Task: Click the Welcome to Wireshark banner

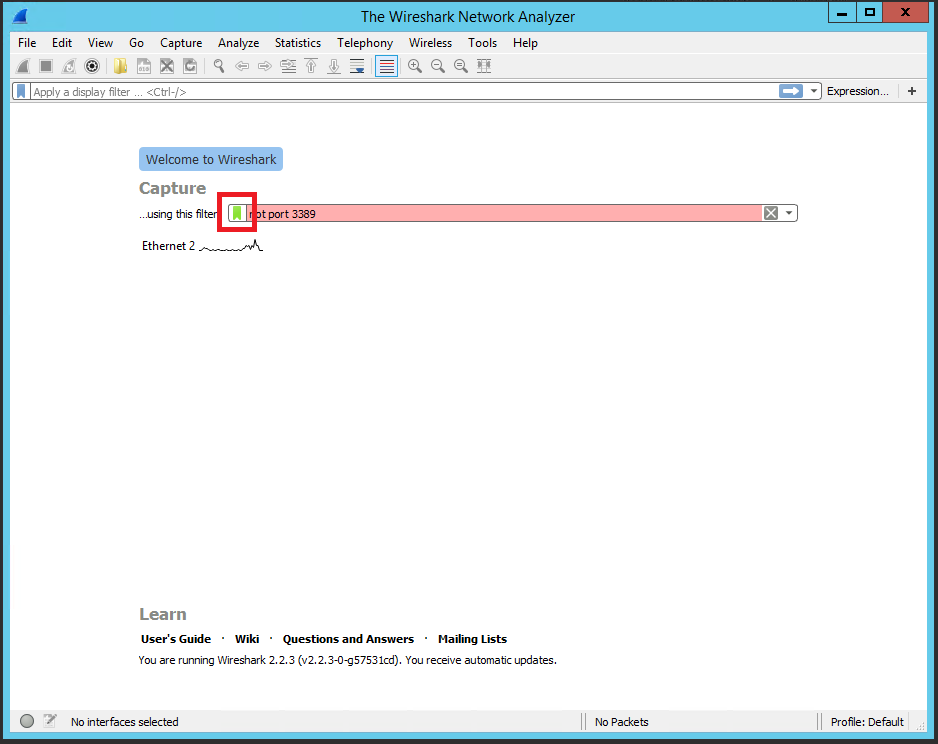Action: (211, 159)
